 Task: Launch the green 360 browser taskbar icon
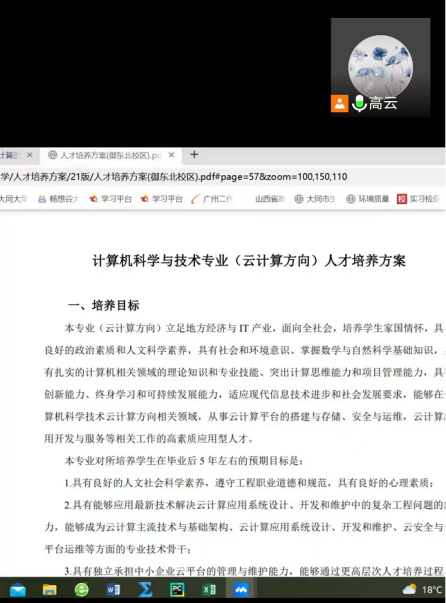click(x=82, y=590)
